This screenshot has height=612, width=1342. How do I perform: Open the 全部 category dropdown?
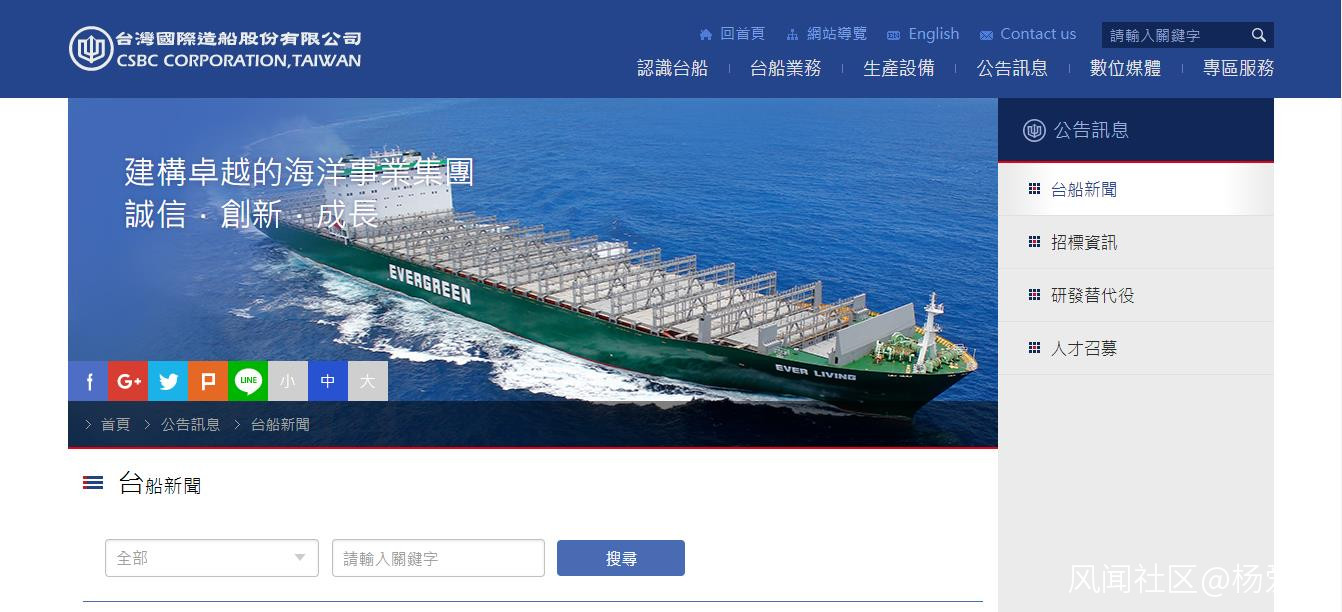pyautogui.click(x=212, y=558)
